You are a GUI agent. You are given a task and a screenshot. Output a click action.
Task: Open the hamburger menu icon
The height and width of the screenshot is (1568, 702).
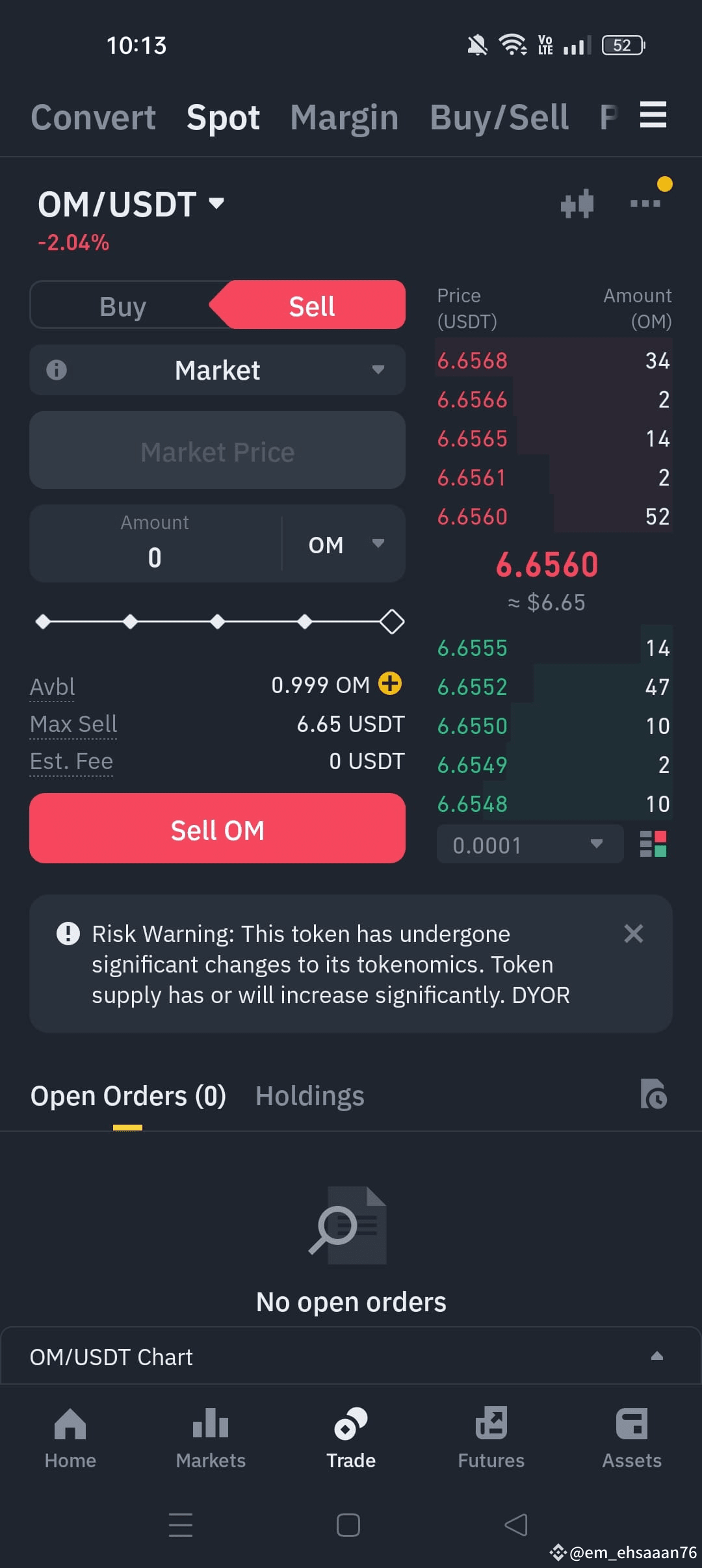(653, 115)
